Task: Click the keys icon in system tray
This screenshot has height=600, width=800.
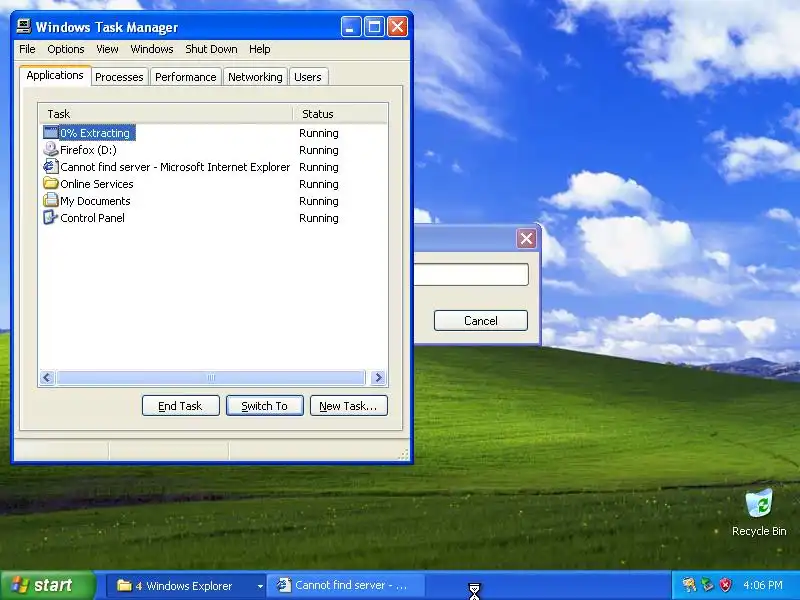Action: tap(689, 585)
